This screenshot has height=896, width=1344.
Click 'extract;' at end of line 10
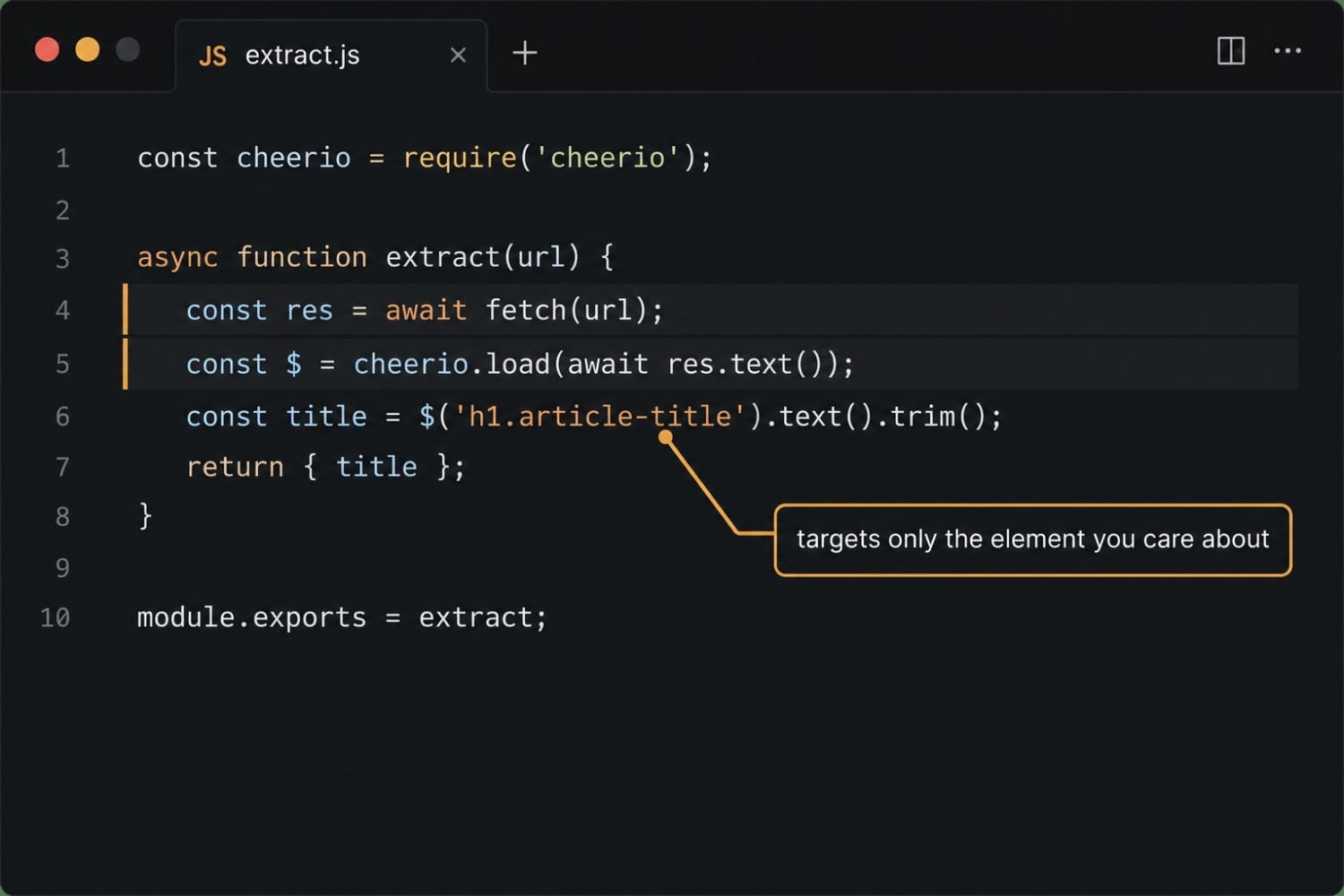pyautogui.click(x=483, y=617)
